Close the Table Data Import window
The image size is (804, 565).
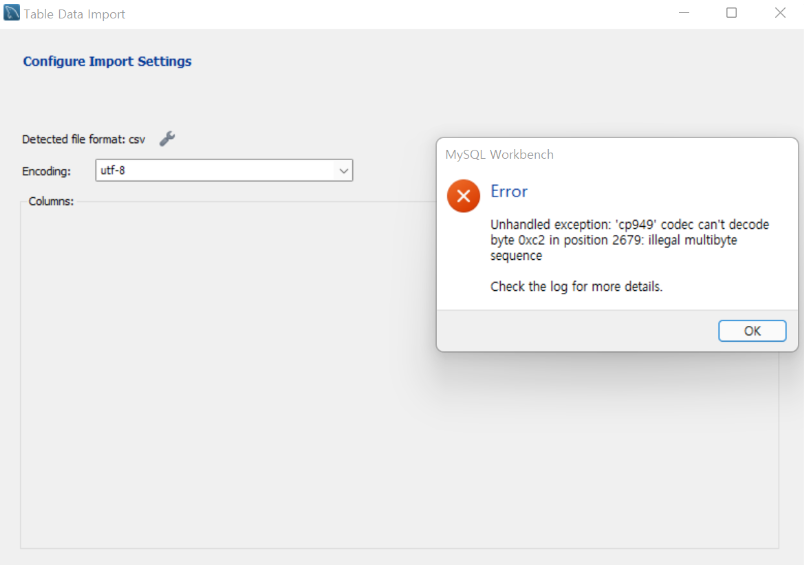point(780,14)
